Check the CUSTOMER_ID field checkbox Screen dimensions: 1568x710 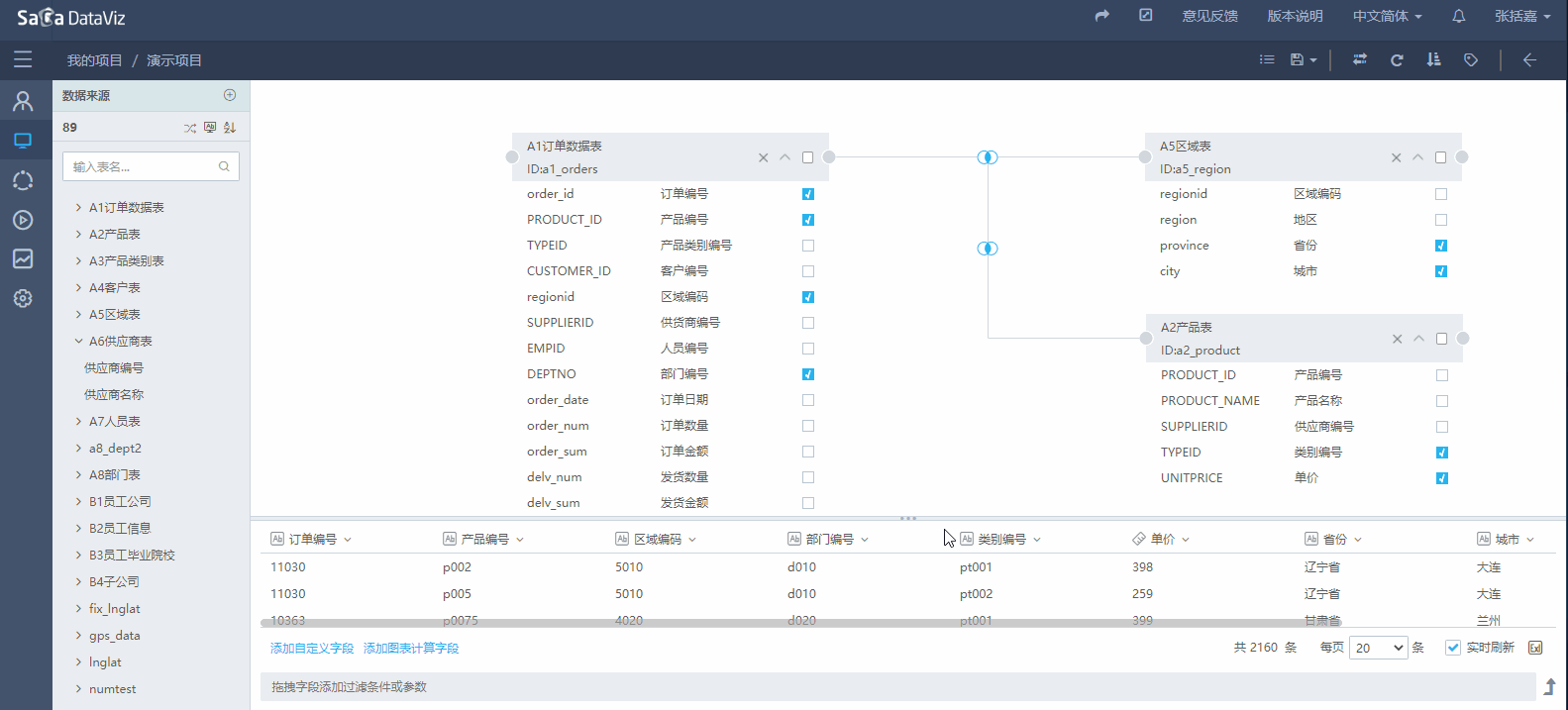(x=808, y=271)
